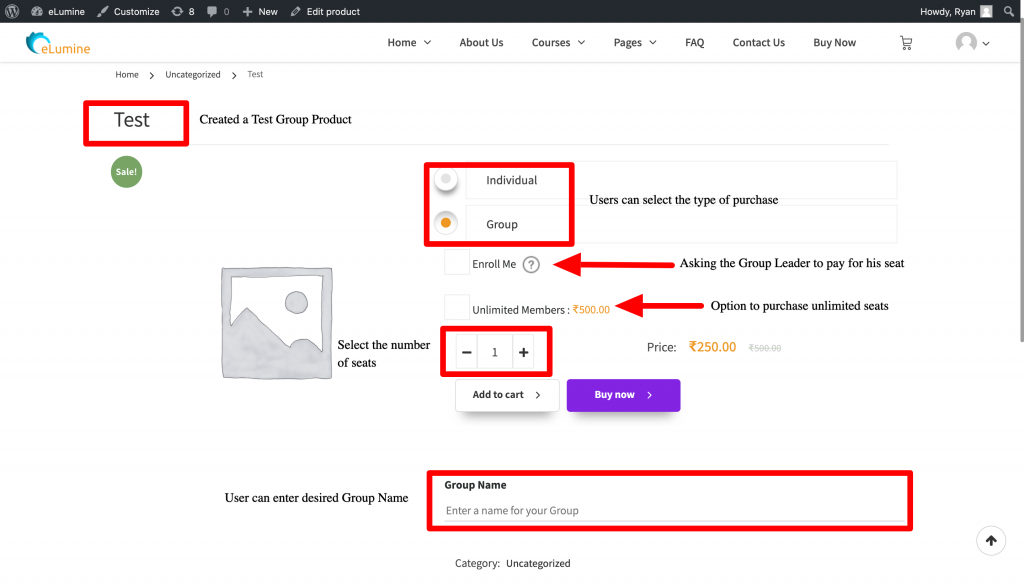
Task: Click the search magnifier in admin bar
Action: point(1010,11)
